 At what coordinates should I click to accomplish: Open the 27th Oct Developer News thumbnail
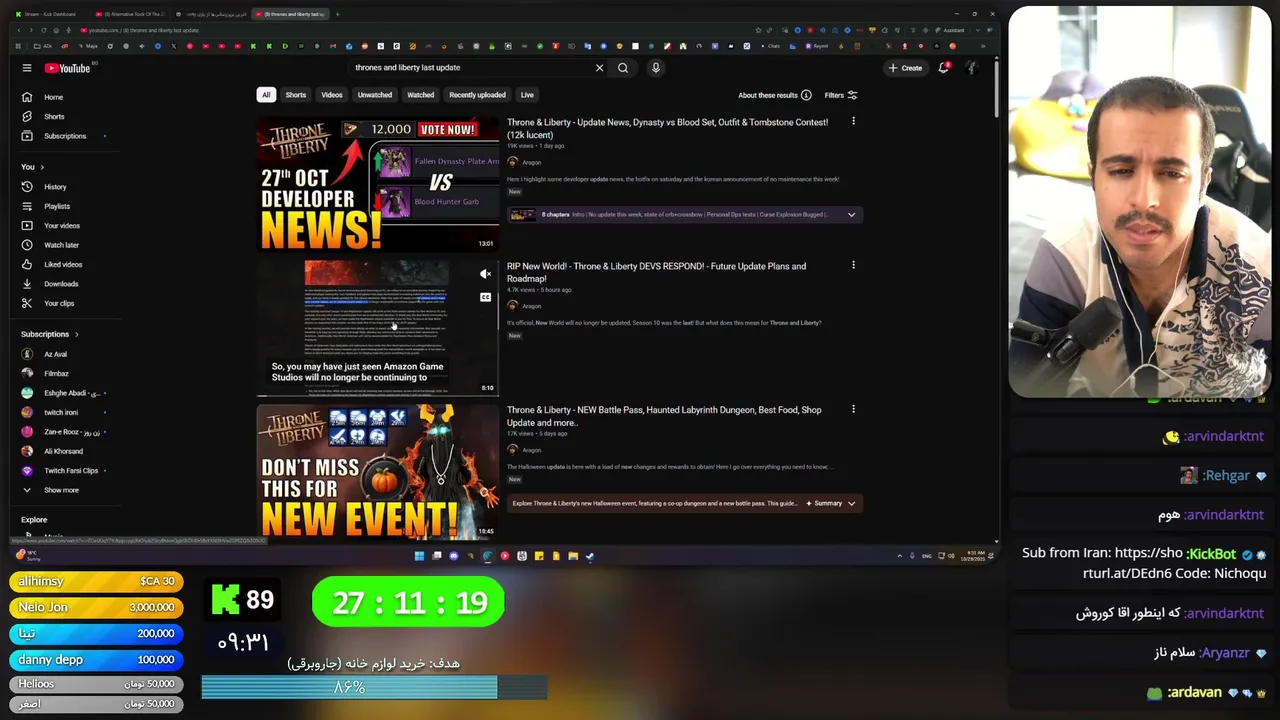click(x=378, y=184)
